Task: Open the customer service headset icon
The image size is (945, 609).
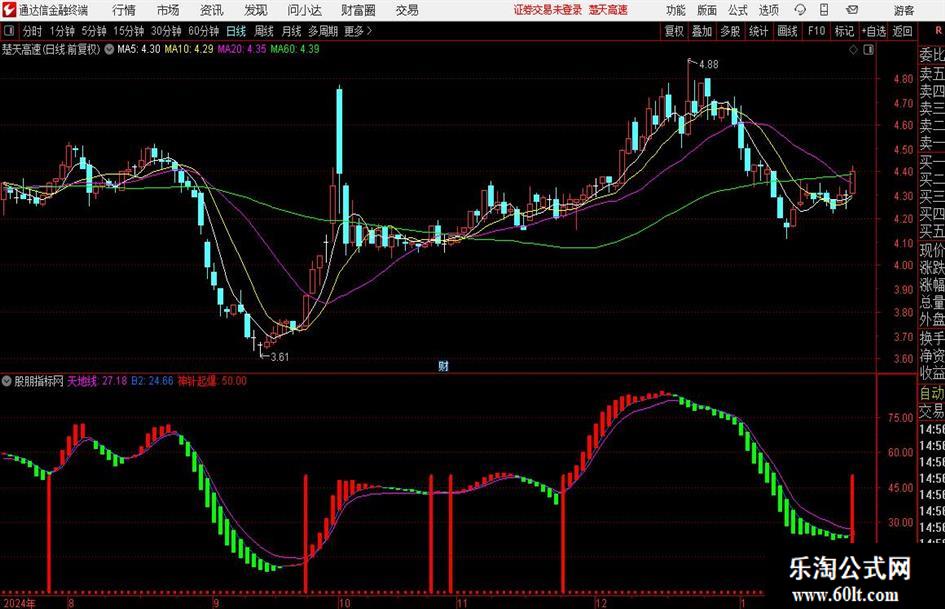Action: pyautogui.click(x=800, y=10)
